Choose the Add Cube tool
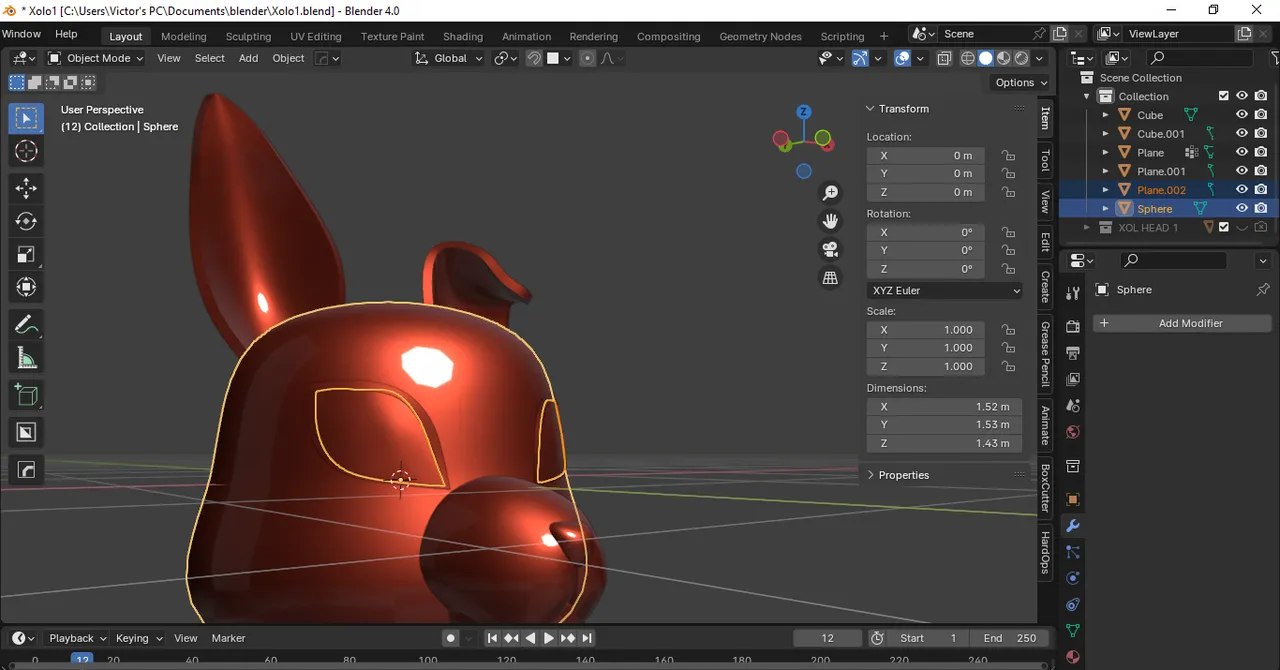 [26, 395]
